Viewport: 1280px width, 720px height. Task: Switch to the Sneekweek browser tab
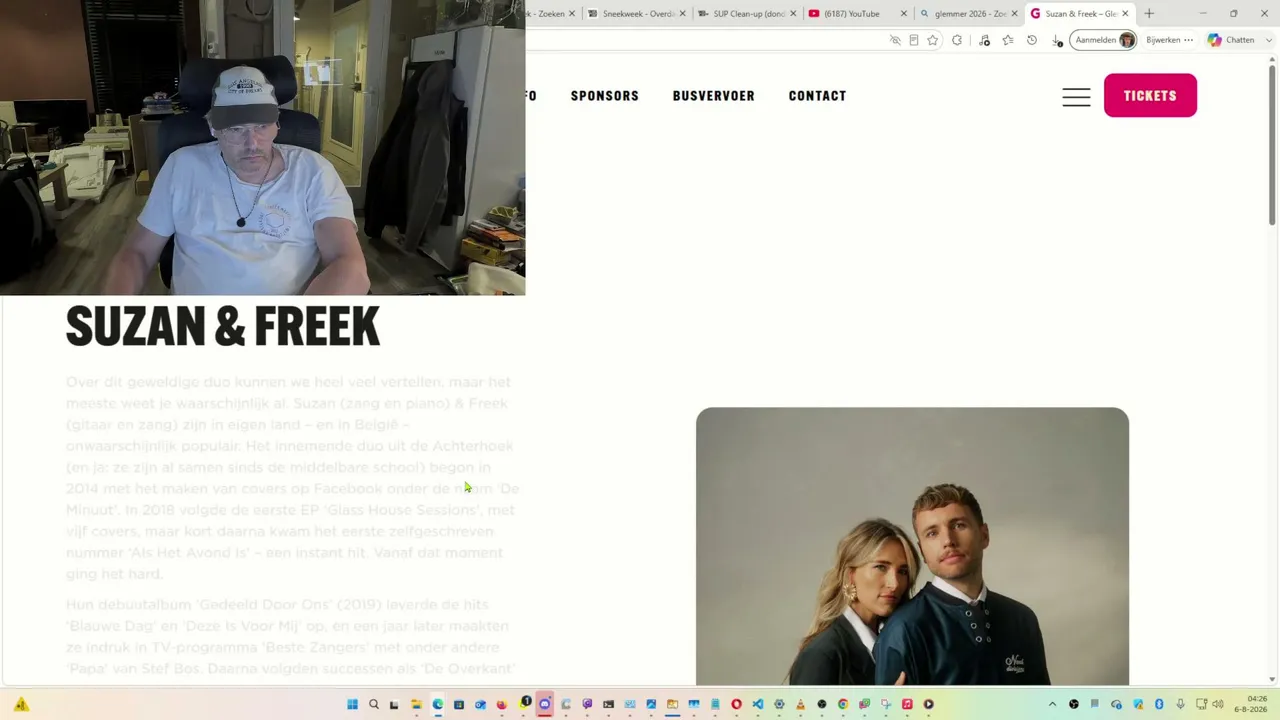click(637, 14)
